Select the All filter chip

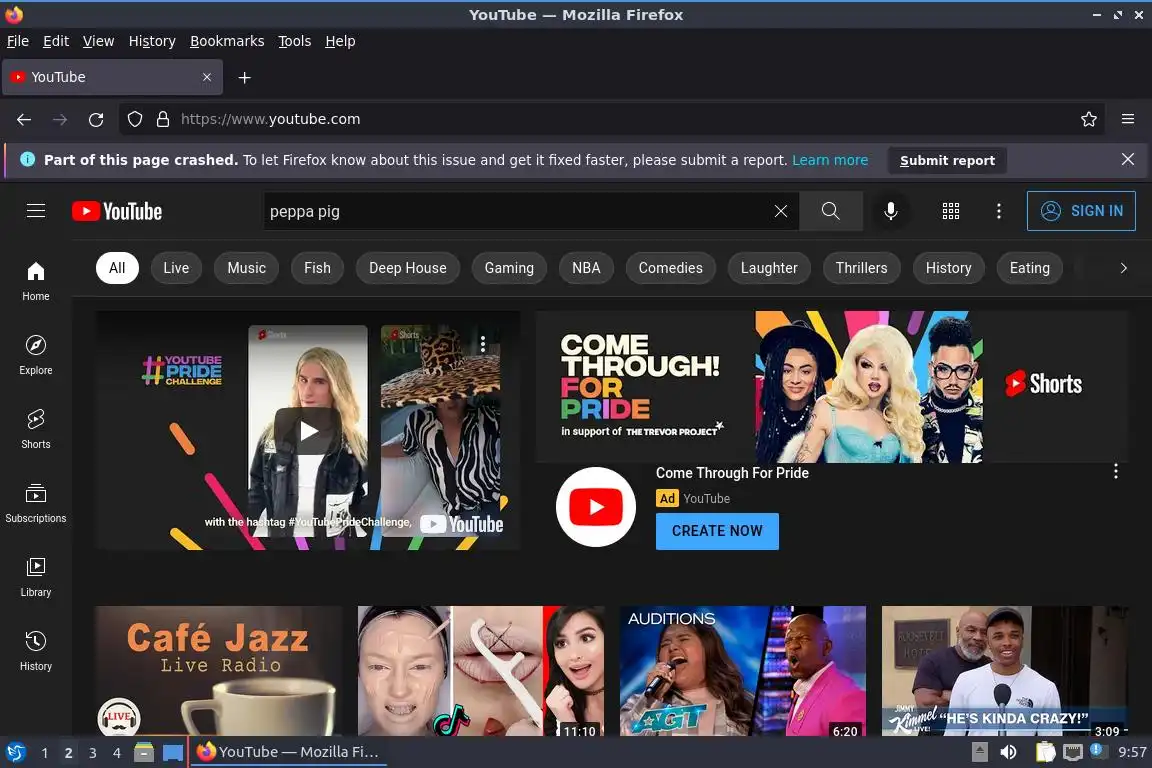[117, 268]
